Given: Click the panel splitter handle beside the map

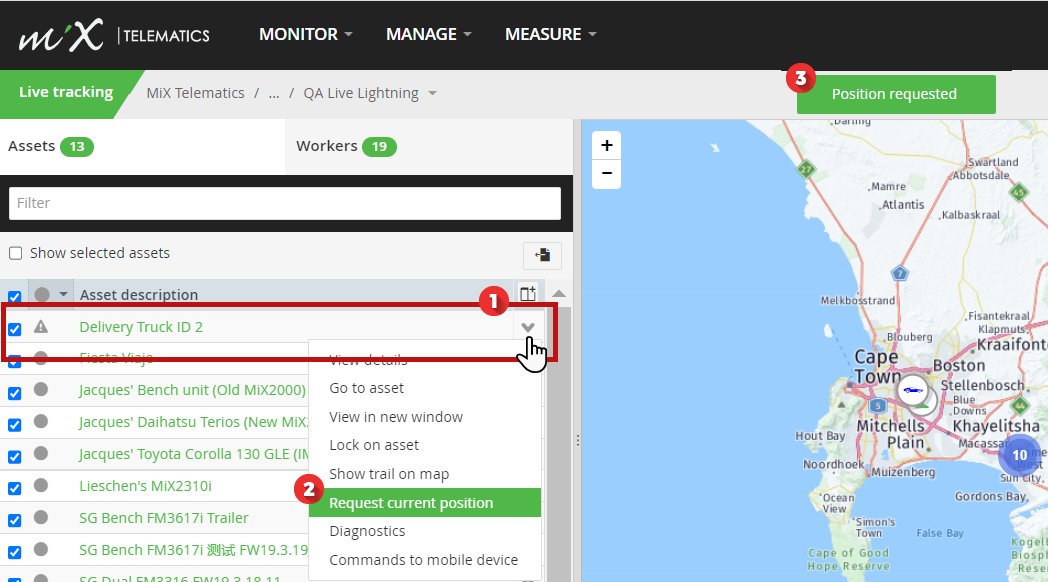Looking at the screenshot, I should click(x=577, y=440).
